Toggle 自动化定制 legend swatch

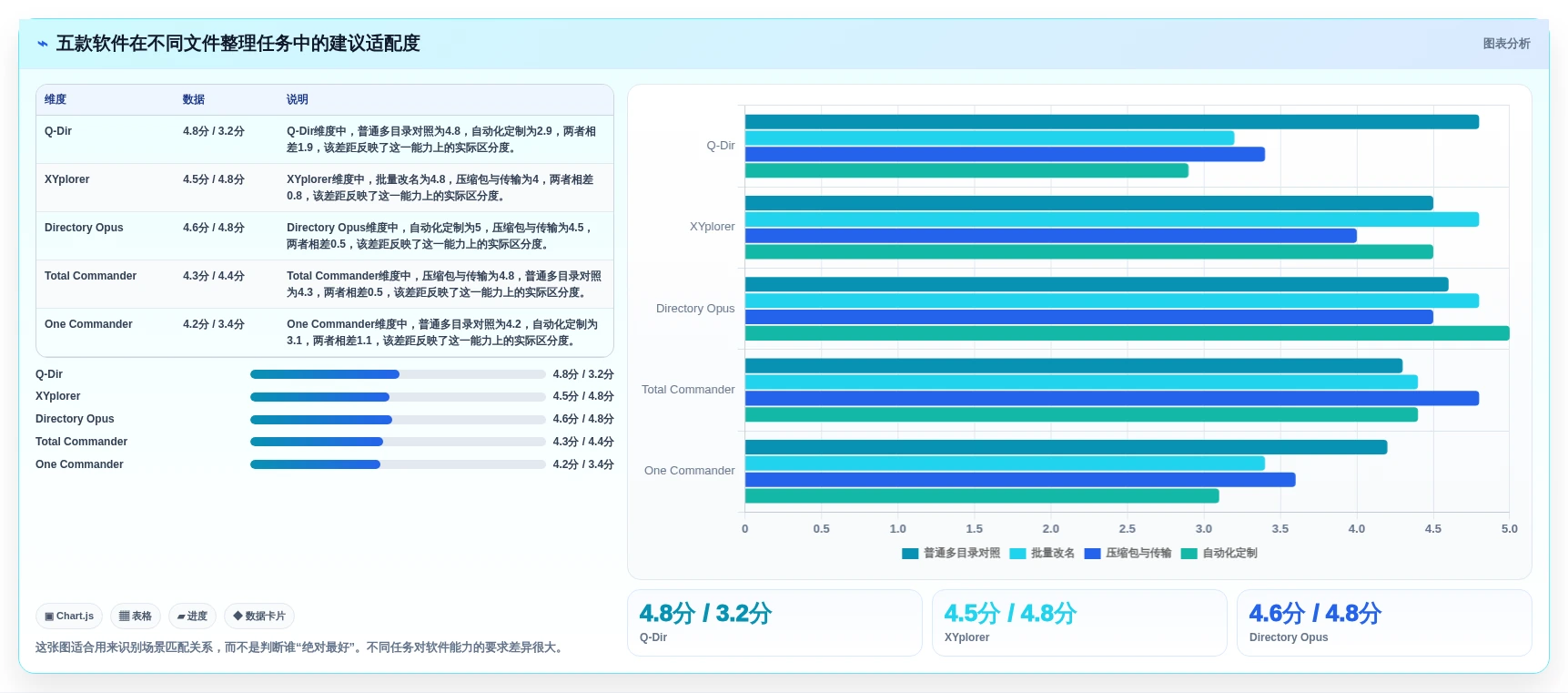pos(1189,554)
